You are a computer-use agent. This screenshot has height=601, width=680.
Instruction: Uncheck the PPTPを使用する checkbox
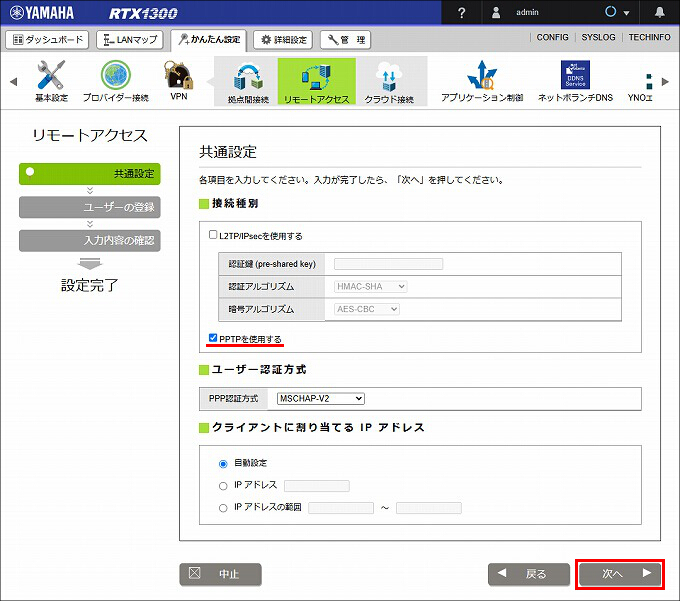[x=213, y=338]
